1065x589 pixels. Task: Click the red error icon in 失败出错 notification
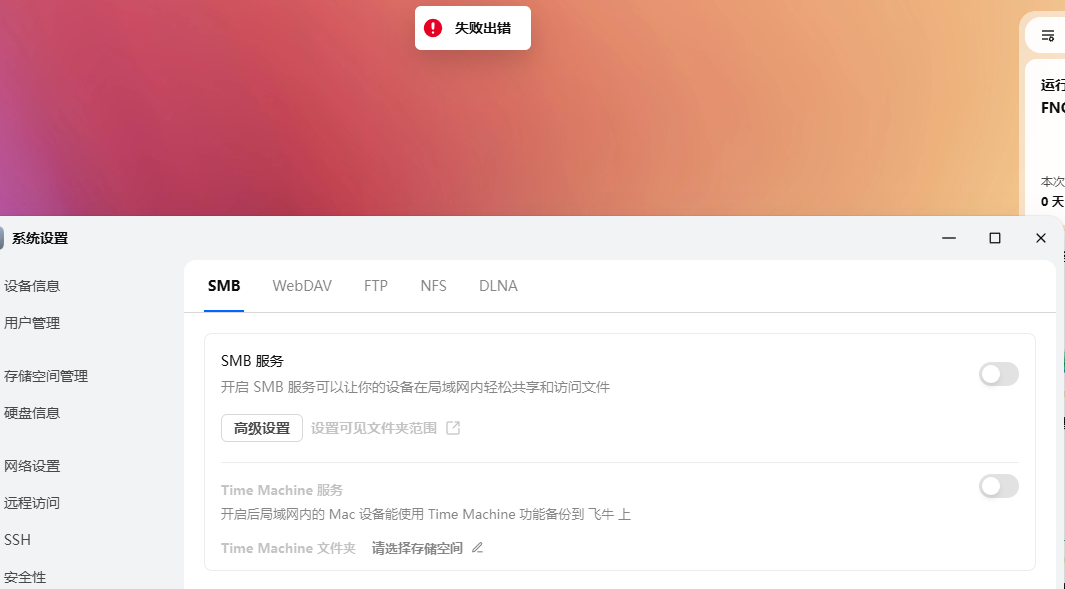(432, 27)
